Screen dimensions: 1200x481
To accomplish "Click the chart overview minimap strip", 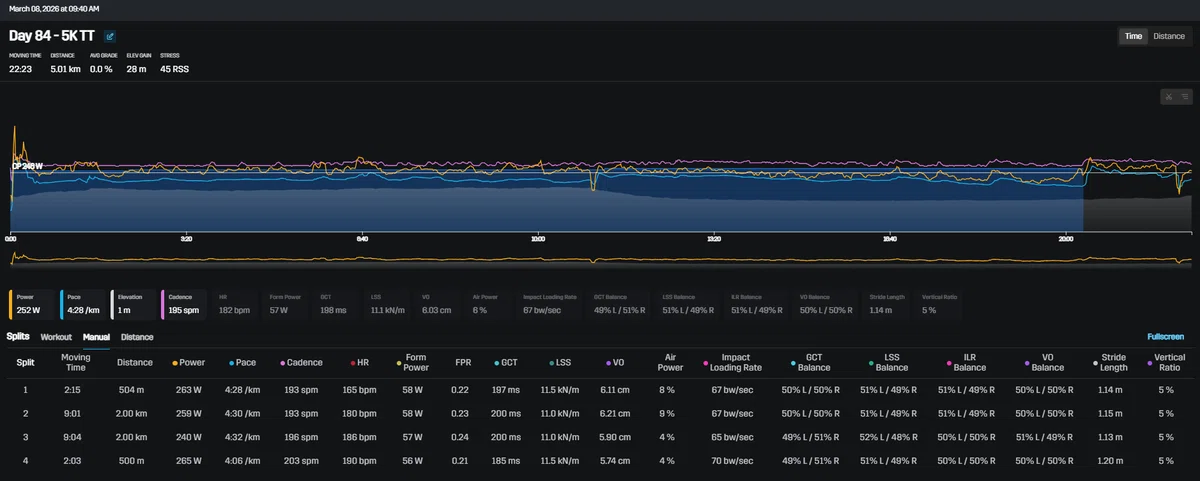I will 600,258.
